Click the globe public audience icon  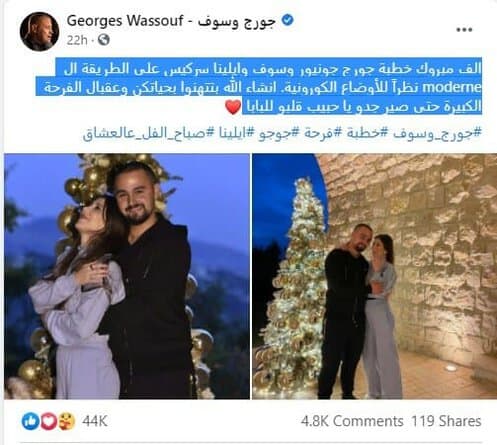pyautogui.click(x=104, y=40)
